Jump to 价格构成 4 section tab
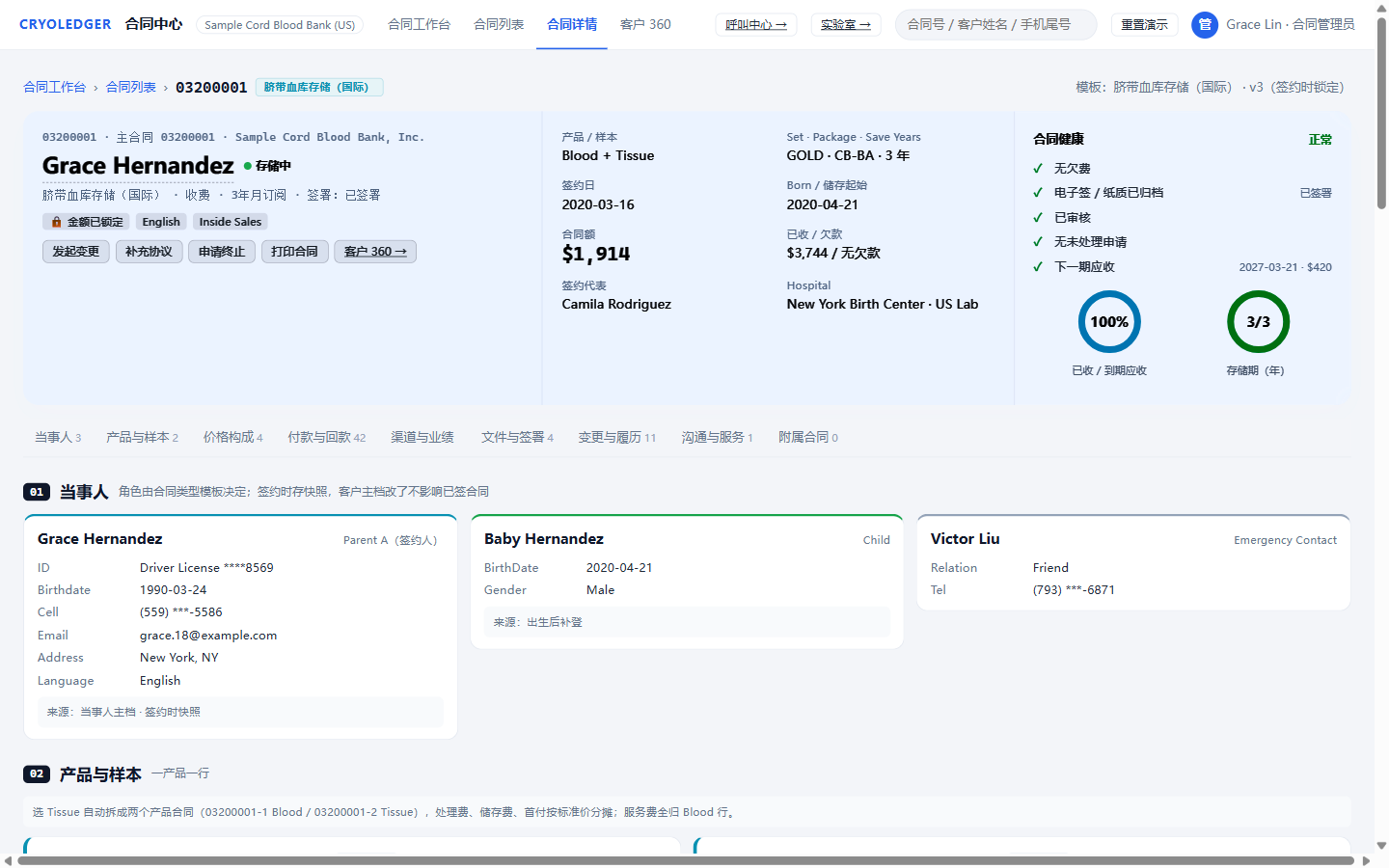 click(232, 437)
